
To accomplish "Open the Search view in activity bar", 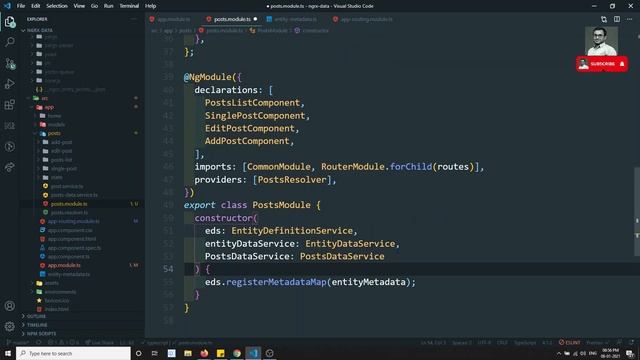I will click(x=10, y=42).
